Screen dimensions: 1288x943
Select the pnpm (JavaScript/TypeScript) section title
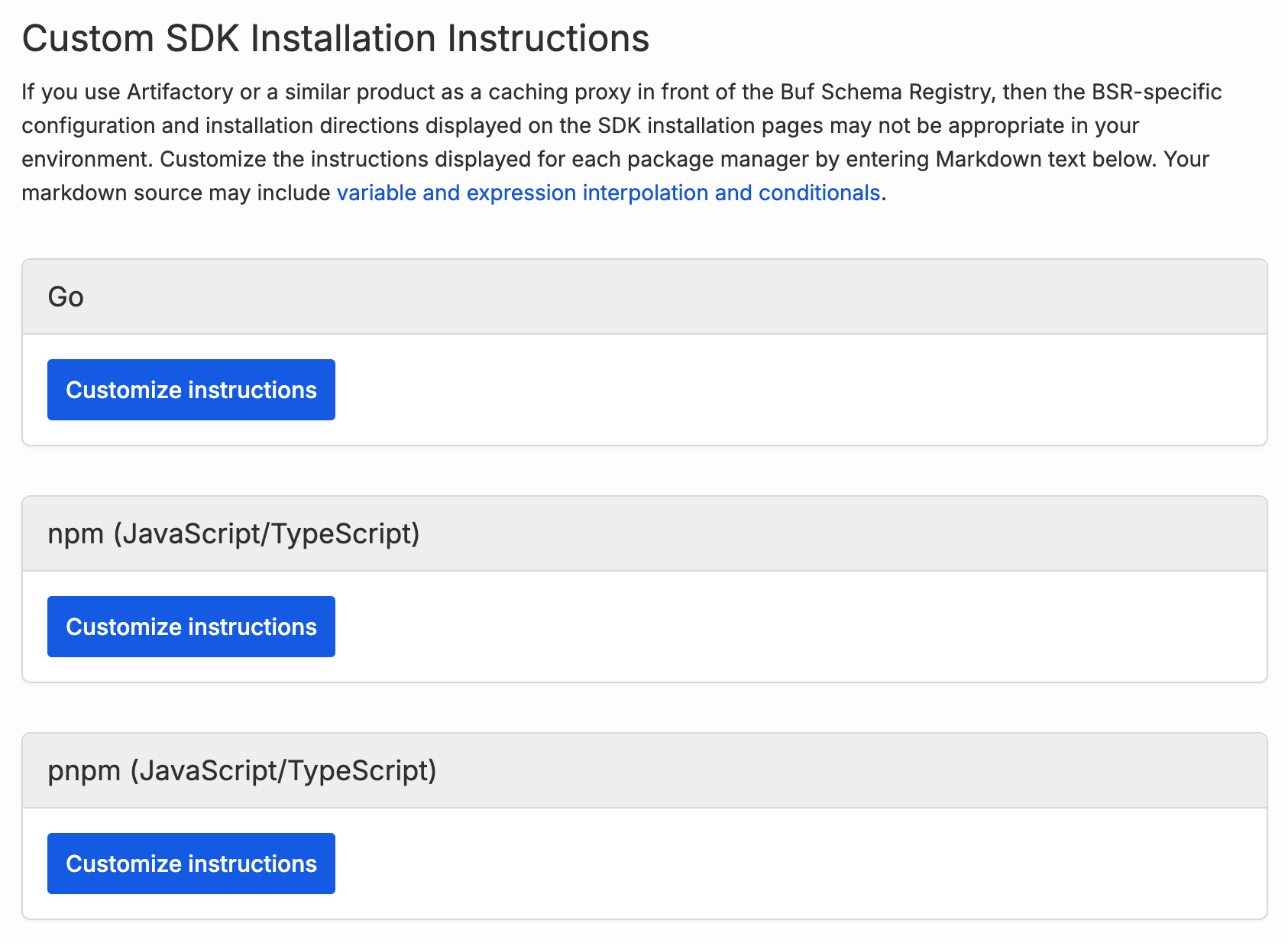pyautogui.click(x=243, y=770)
